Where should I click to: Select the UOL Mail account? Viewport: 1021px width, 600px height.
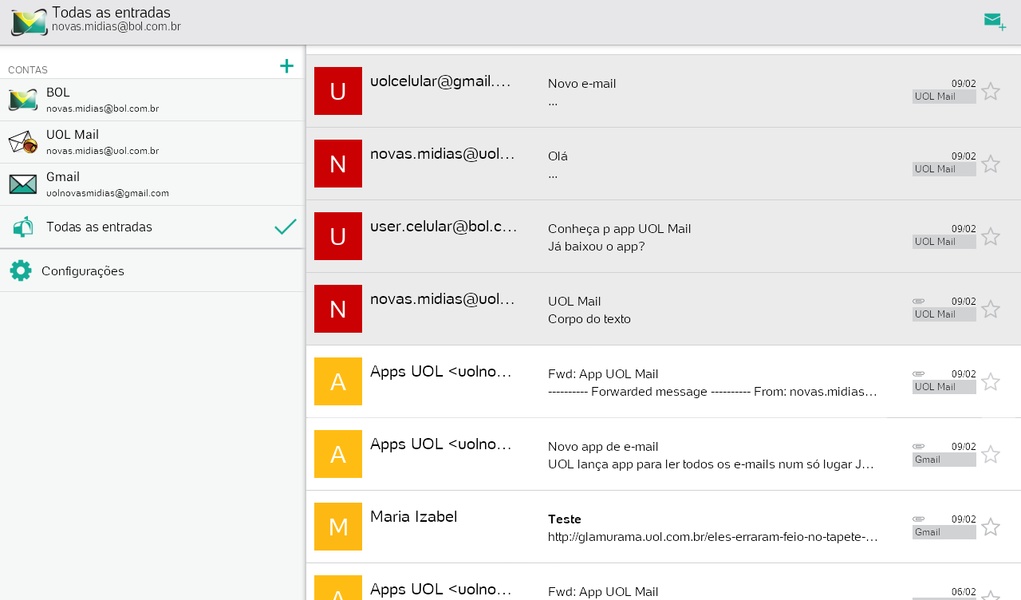click(x=152, y=142)
